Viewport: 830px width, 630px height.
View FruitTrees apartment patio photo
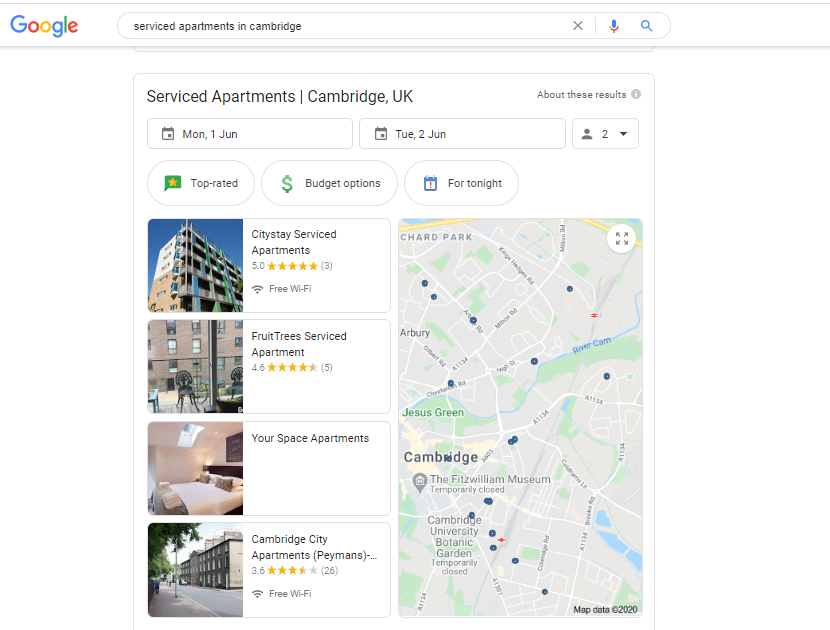click(x=195, y=366)
